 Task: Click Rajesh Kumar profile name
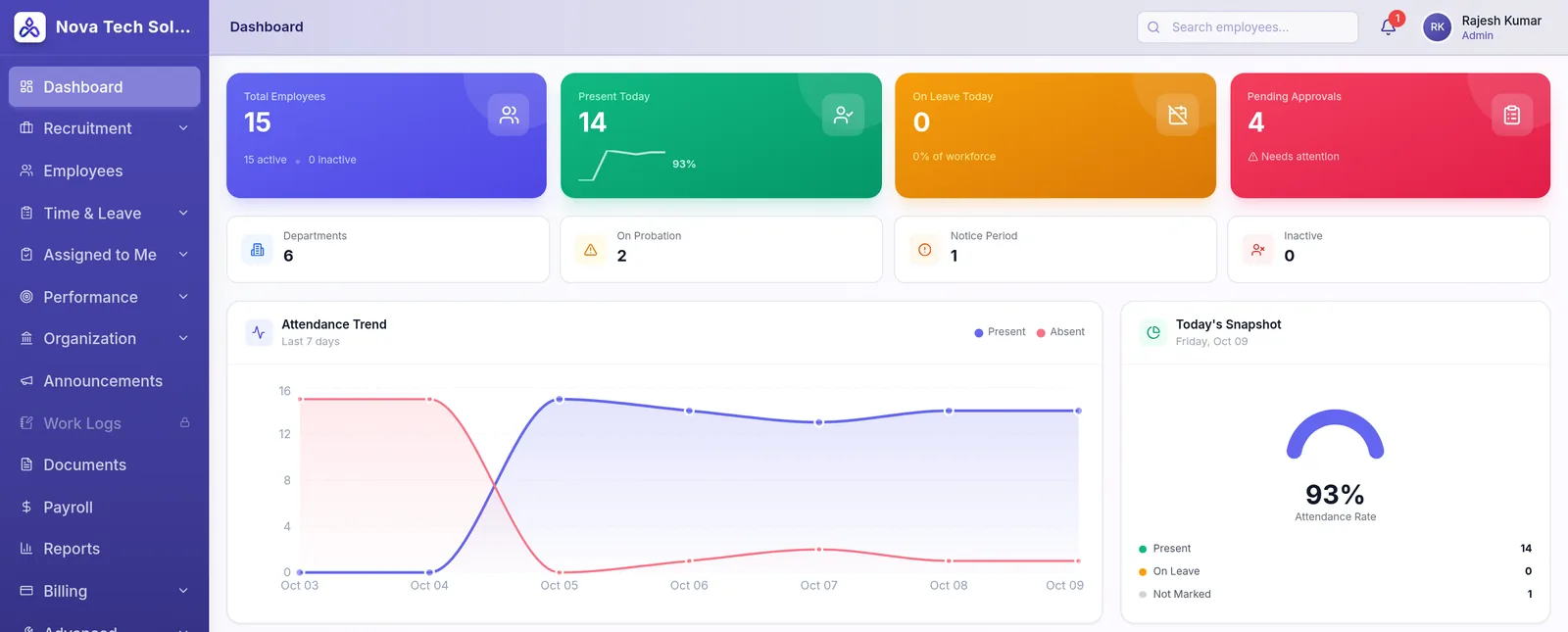coord(1501,21)
